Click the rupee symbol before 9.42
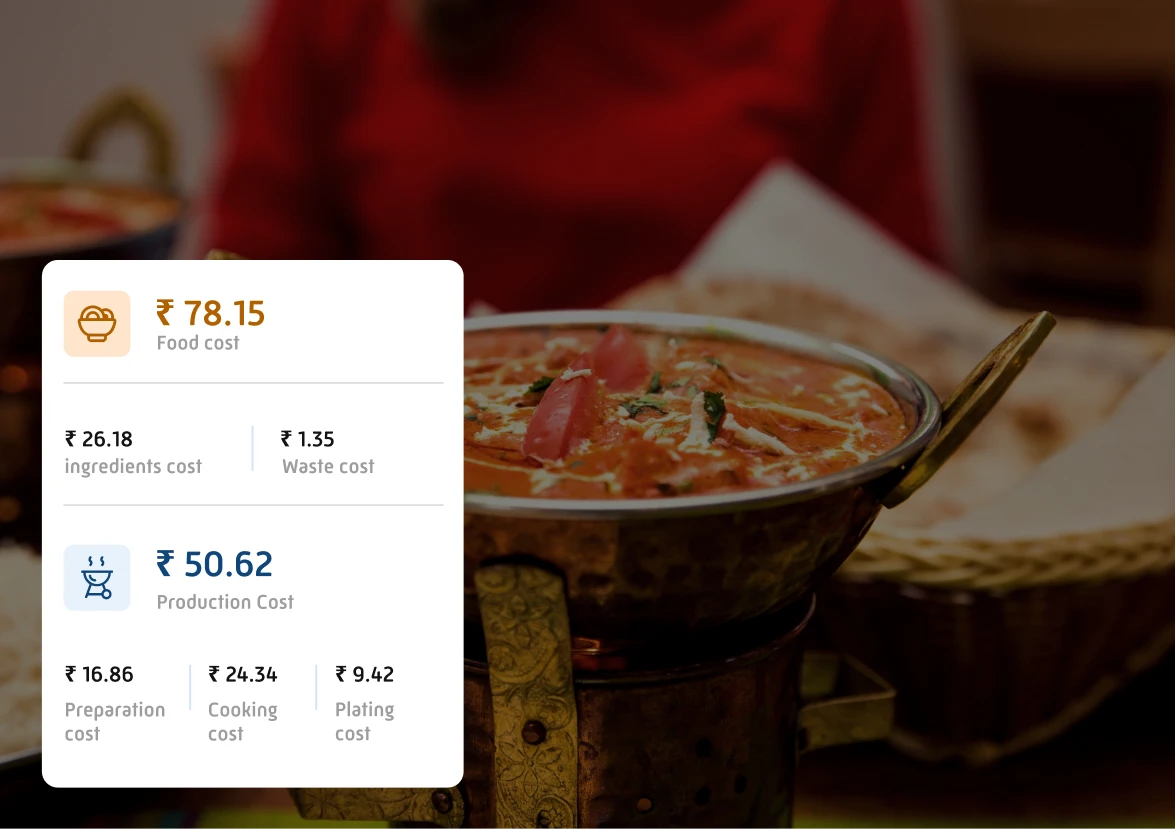 [340, 674]
